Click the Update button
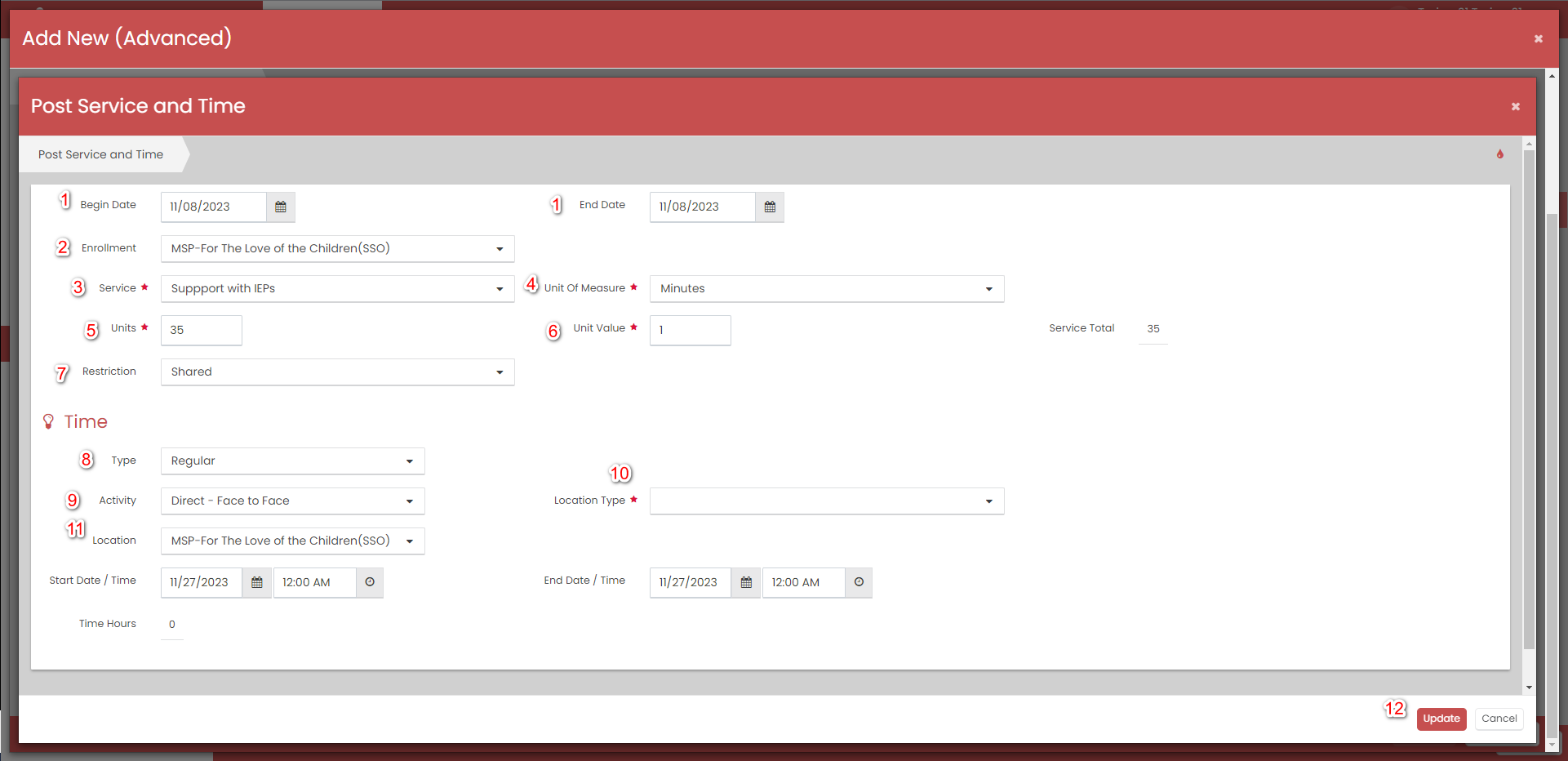1568x761 pixels. 1441,719
